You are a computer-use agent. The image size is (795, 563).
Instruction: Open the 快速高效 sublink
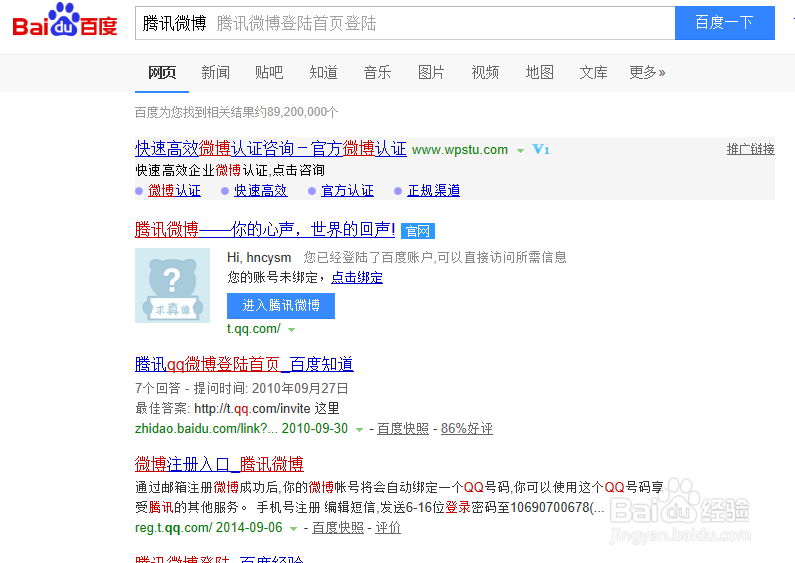261,191
